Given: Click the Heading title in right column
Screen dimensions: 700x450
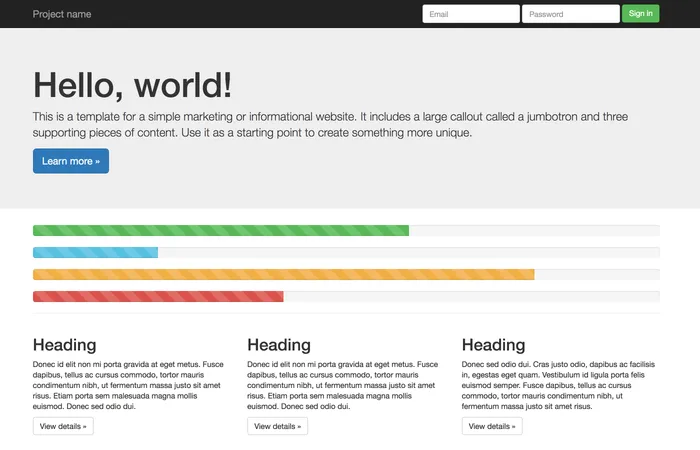Looking at the screenshot, I should (x=494, y=345).
